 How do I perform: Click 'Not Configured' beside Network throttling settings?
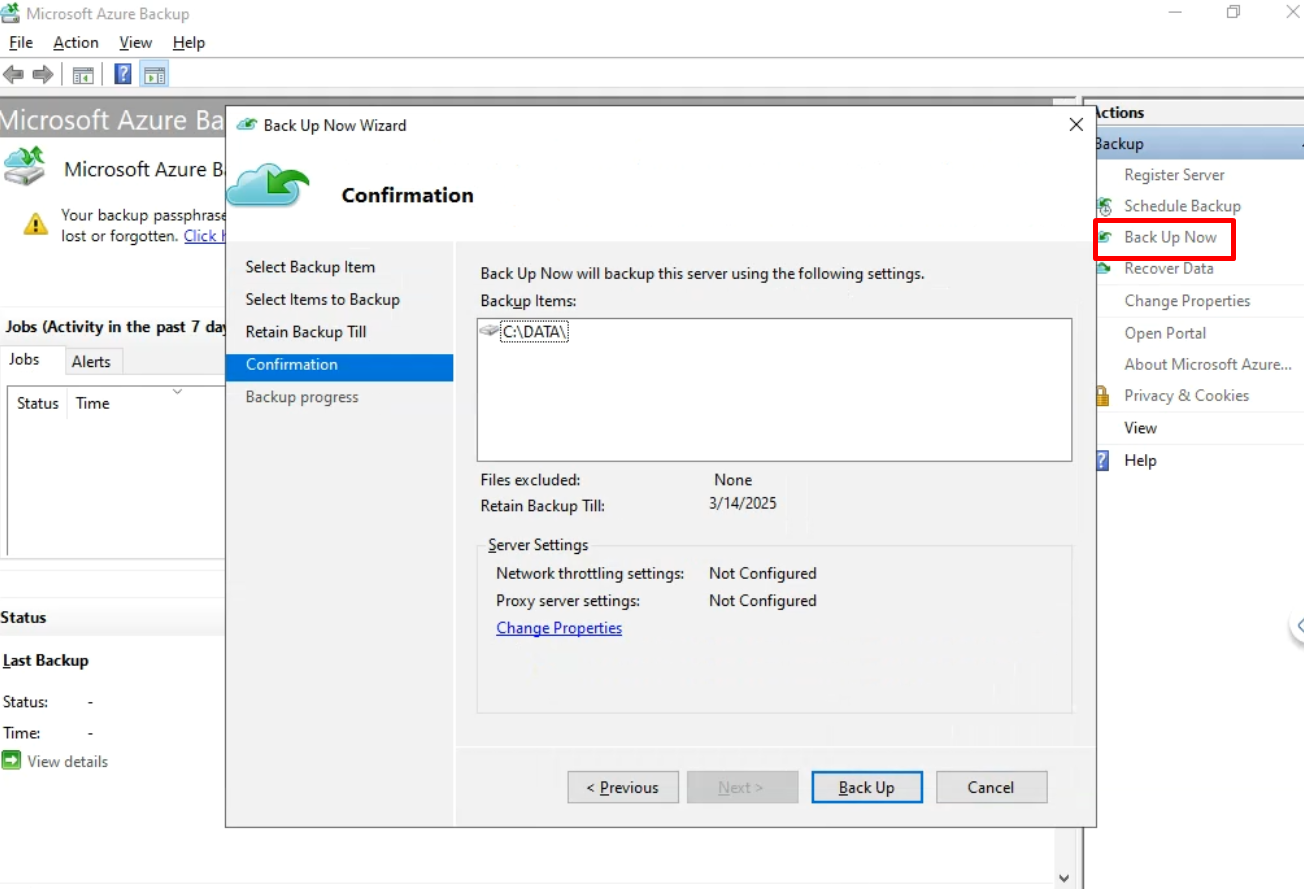click(x=763, y=573)
